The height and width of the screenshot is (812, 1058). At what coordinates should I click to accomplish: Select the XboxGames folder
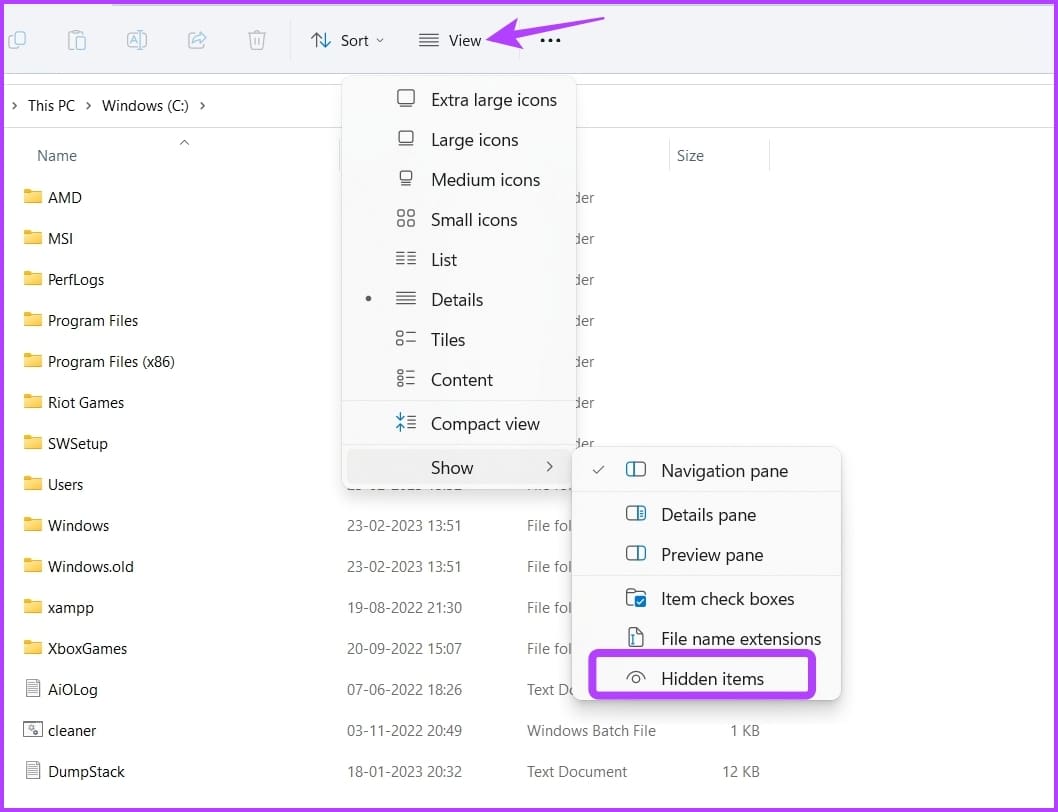75,648
